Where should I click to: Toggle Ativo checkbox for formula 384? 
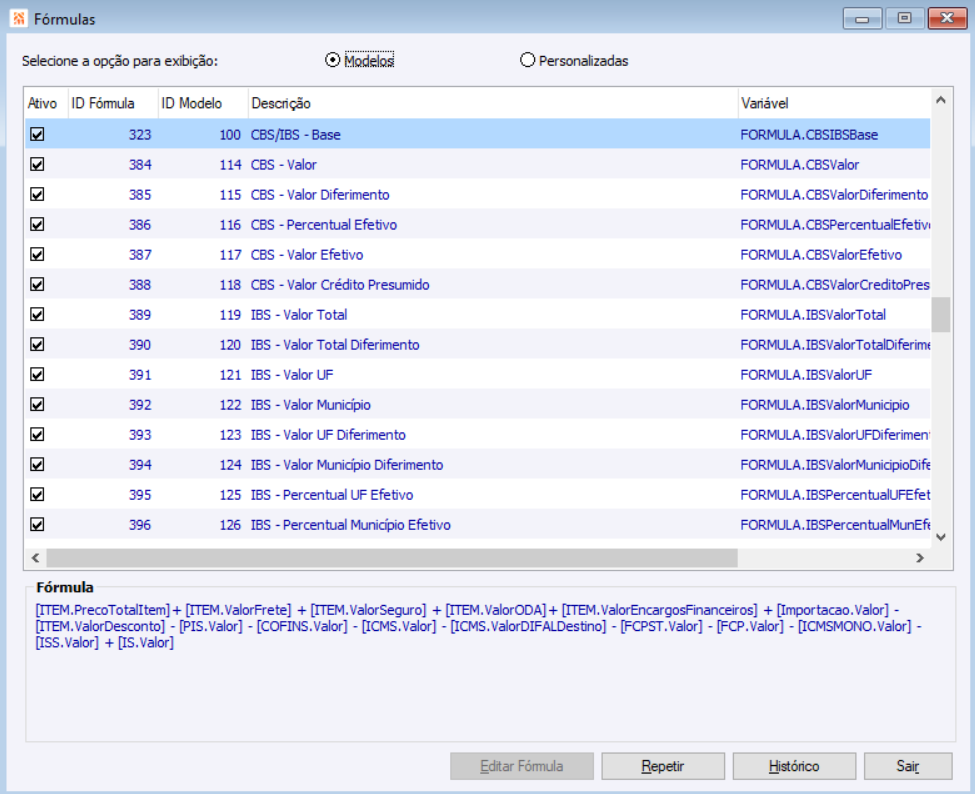[37, 164]
